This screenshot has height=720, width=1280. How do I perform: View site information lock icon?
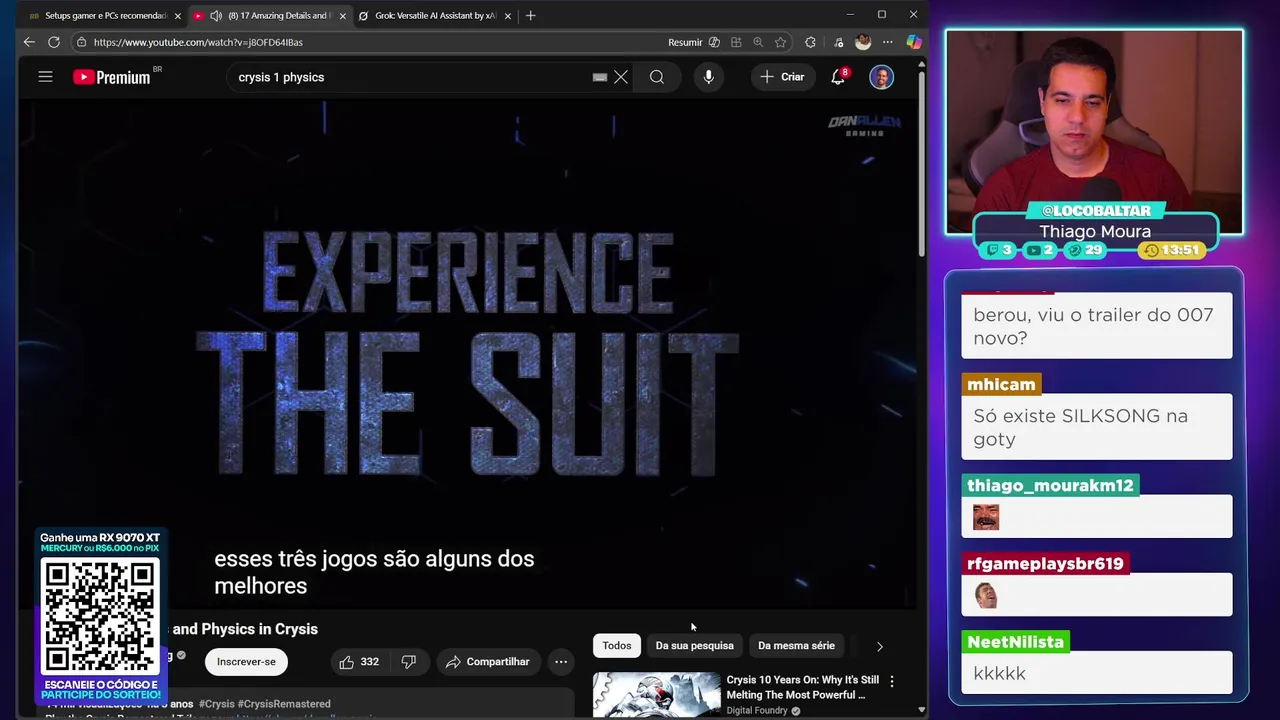81,42
